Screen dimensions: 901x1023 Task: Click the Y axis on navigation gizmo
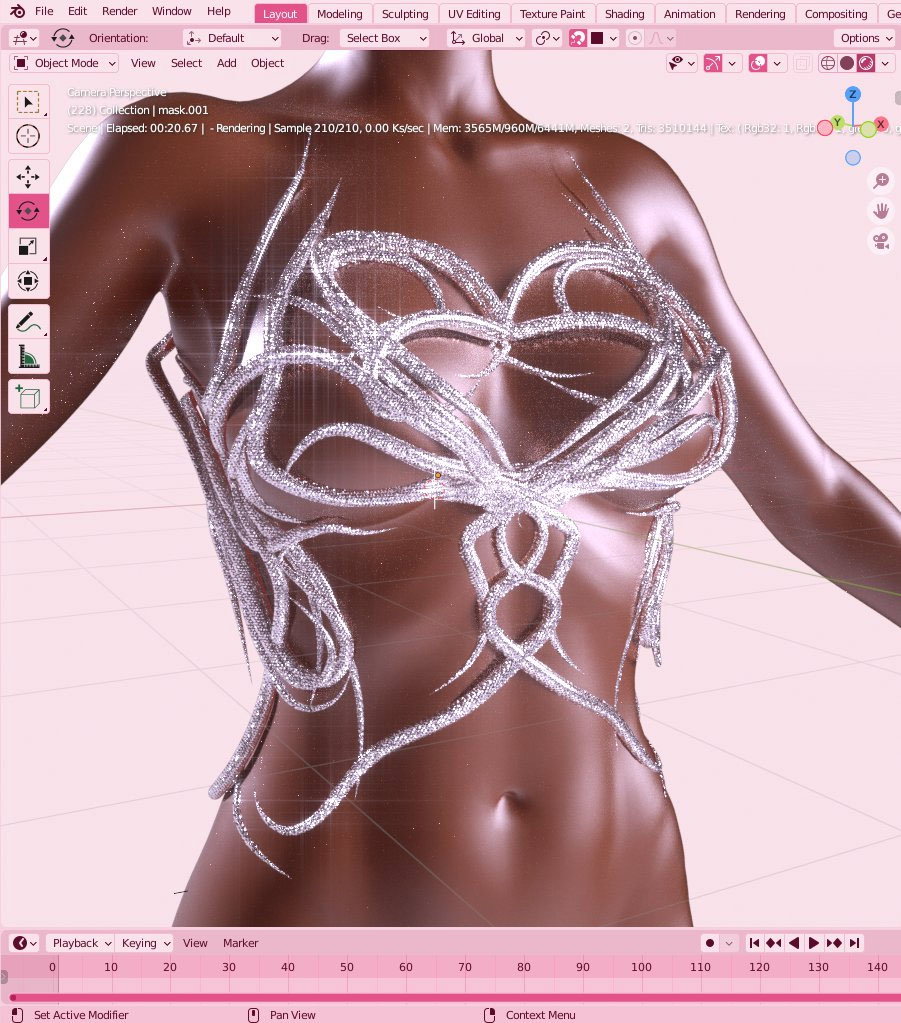[837, 122]
